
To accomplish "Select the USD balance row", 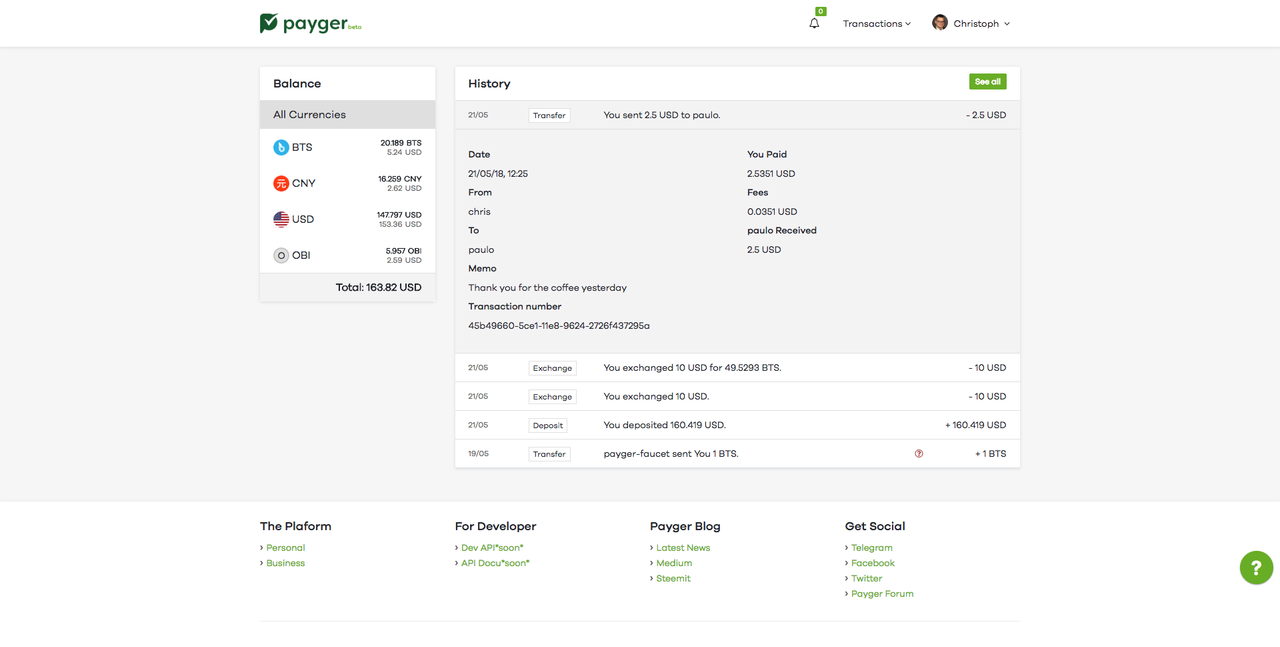I will 347,219.
